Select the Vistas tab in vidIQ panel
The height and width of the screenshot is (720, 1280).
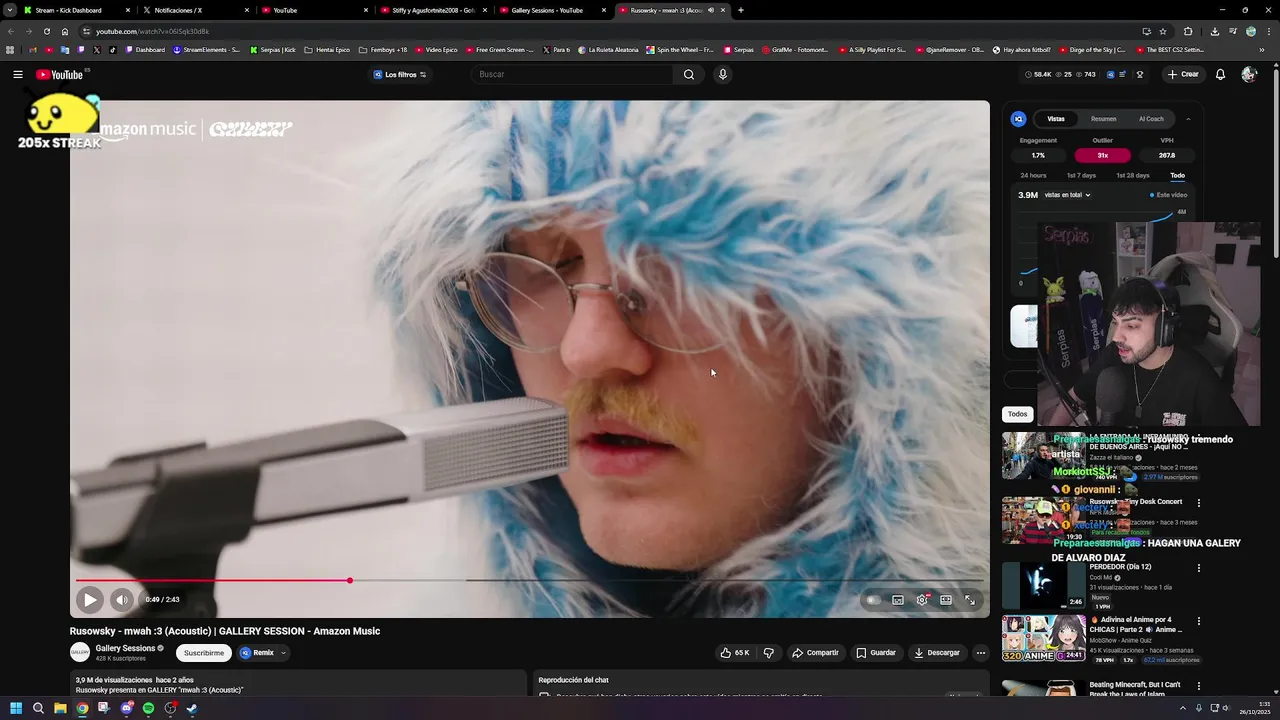(1056, 119)
